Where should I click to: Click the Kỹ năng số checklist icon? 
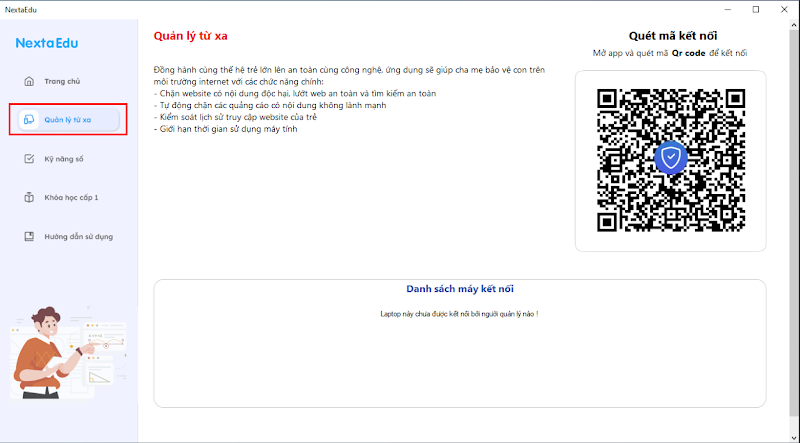point(29,159)
